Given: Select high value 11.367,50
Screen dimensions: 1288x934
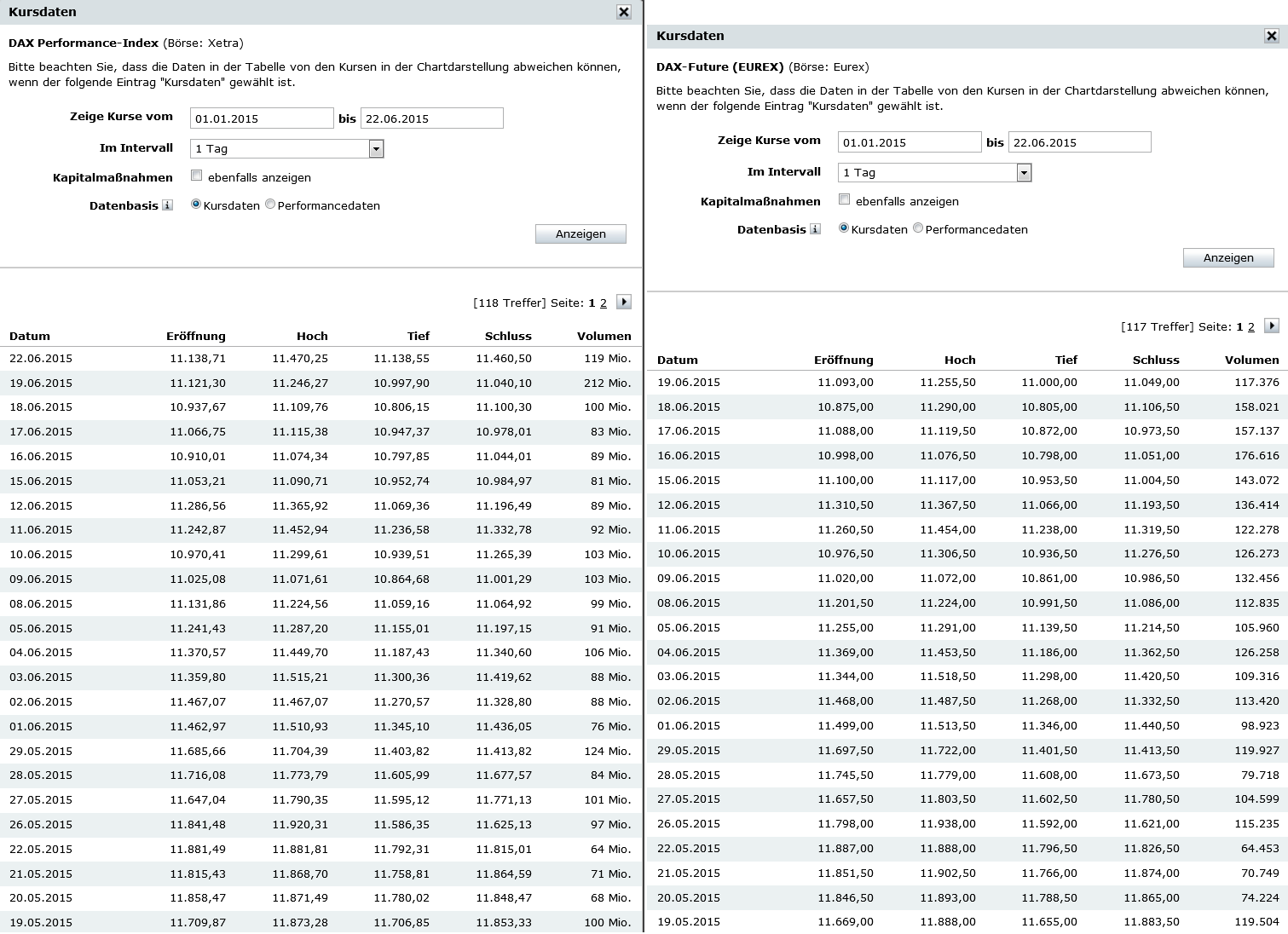Looking at the screenshot, I should click(x=948, y=505).
